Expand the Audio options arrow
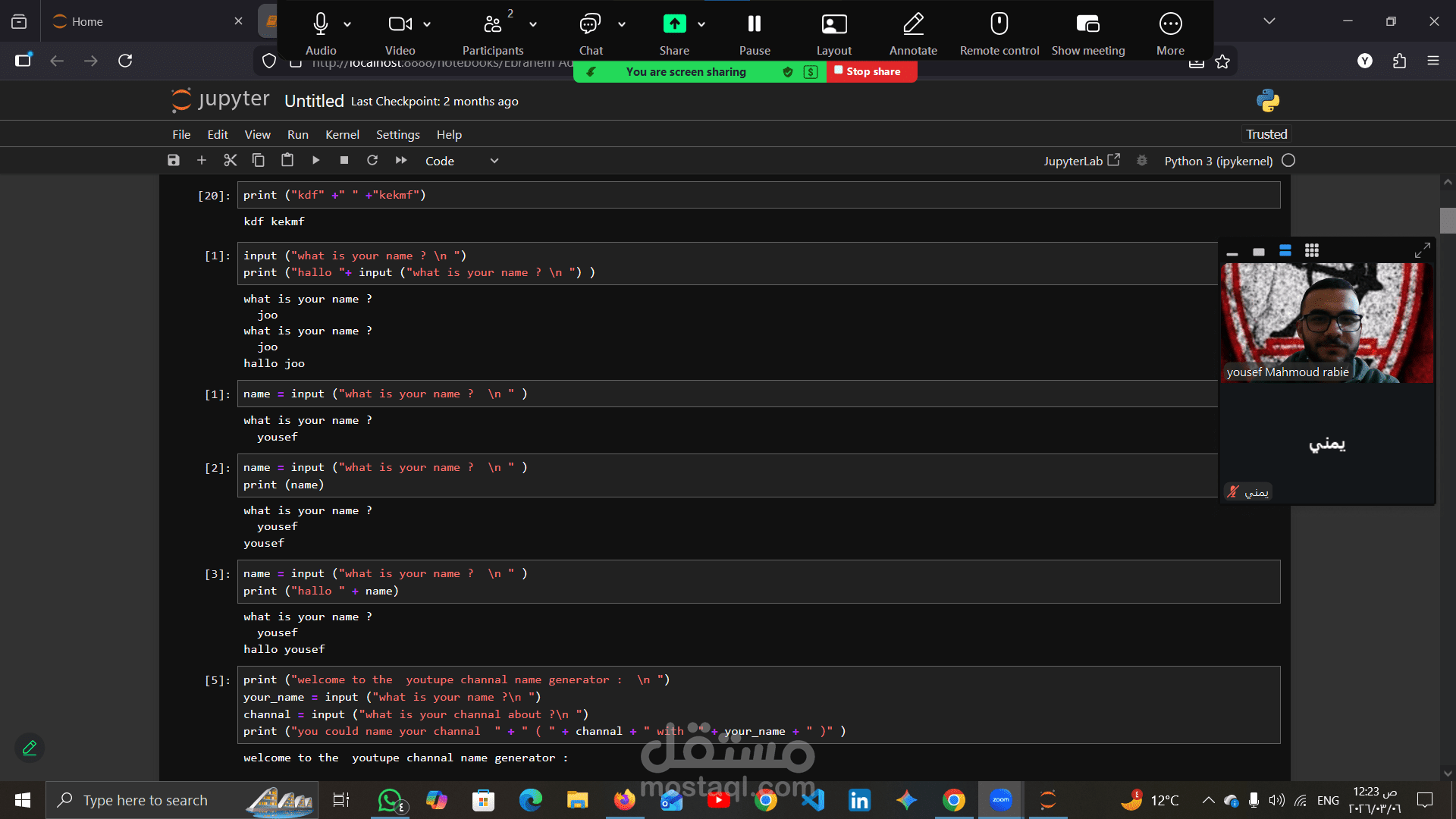This screenshot has height=819, width=1456. tap(347, 24)
